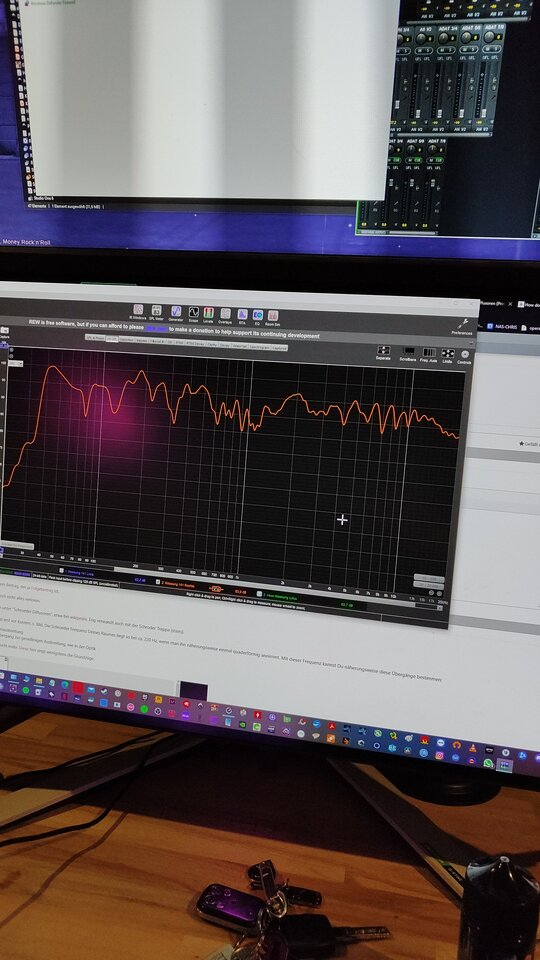Viewport: 540px width, 960px height.
Task: Switch to the Spectrogram tab
Action: tap(260, 347)
